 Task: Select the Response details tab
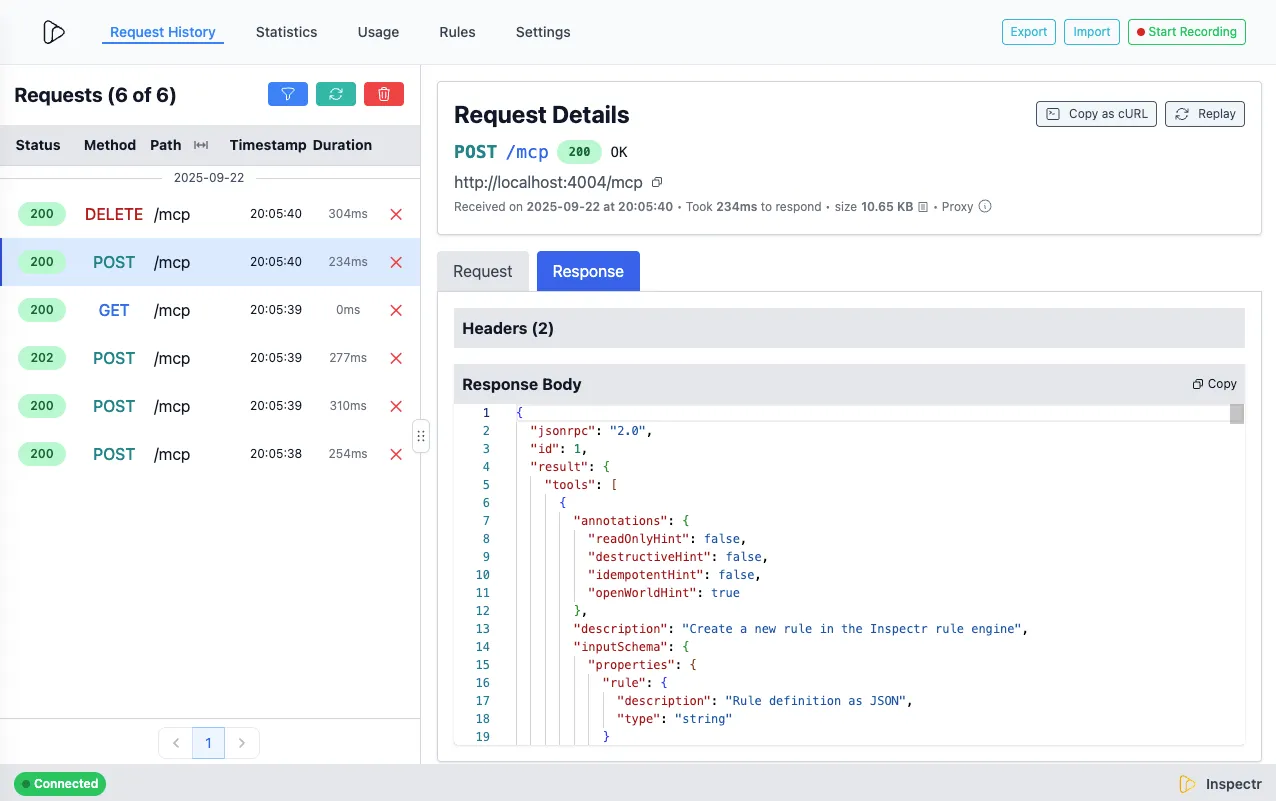[588, 271]
